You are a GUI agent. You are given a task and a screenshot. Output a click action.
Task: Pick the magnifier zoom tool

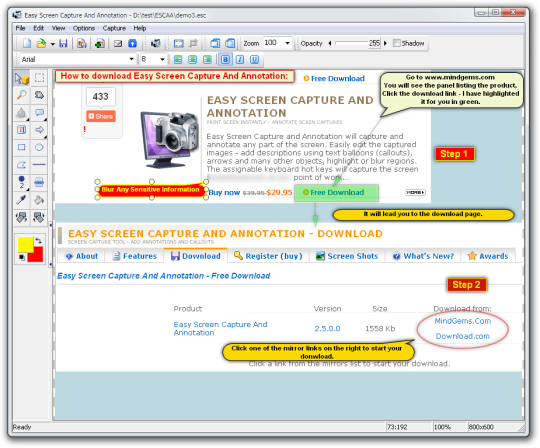click(21, 95)
